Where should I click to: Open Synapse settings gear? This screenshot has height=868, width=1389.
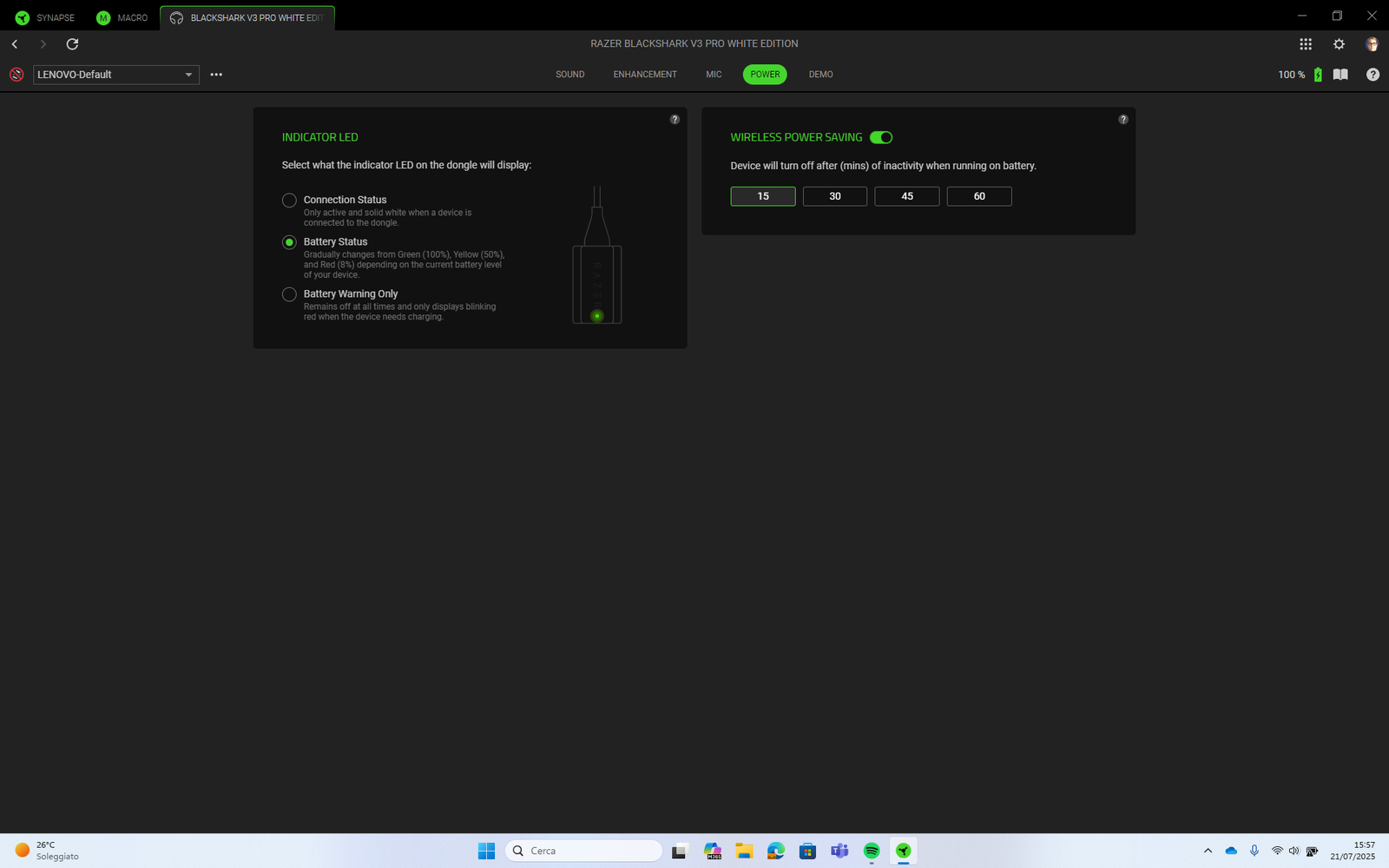pyautogui.click(x=1339, y=44)
